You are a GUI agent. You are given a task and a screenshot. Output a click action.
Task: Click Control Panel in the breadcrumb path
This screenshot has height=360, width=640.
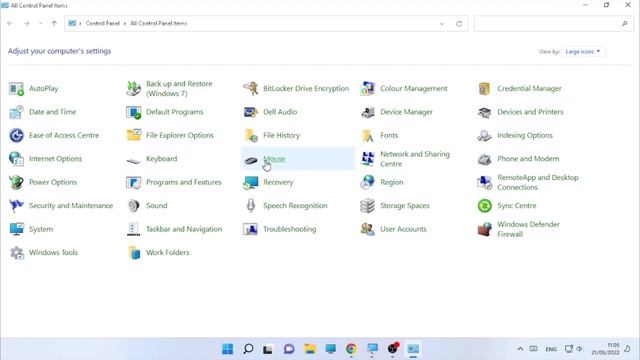point(102,23)
